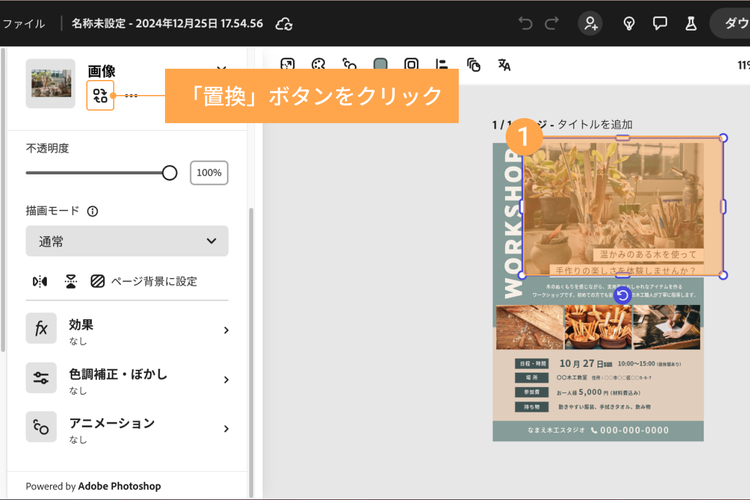Image resolution: width=750 pixels, height=500 pixels.
Task: Click the 5,000 price text
Action: 590,392
